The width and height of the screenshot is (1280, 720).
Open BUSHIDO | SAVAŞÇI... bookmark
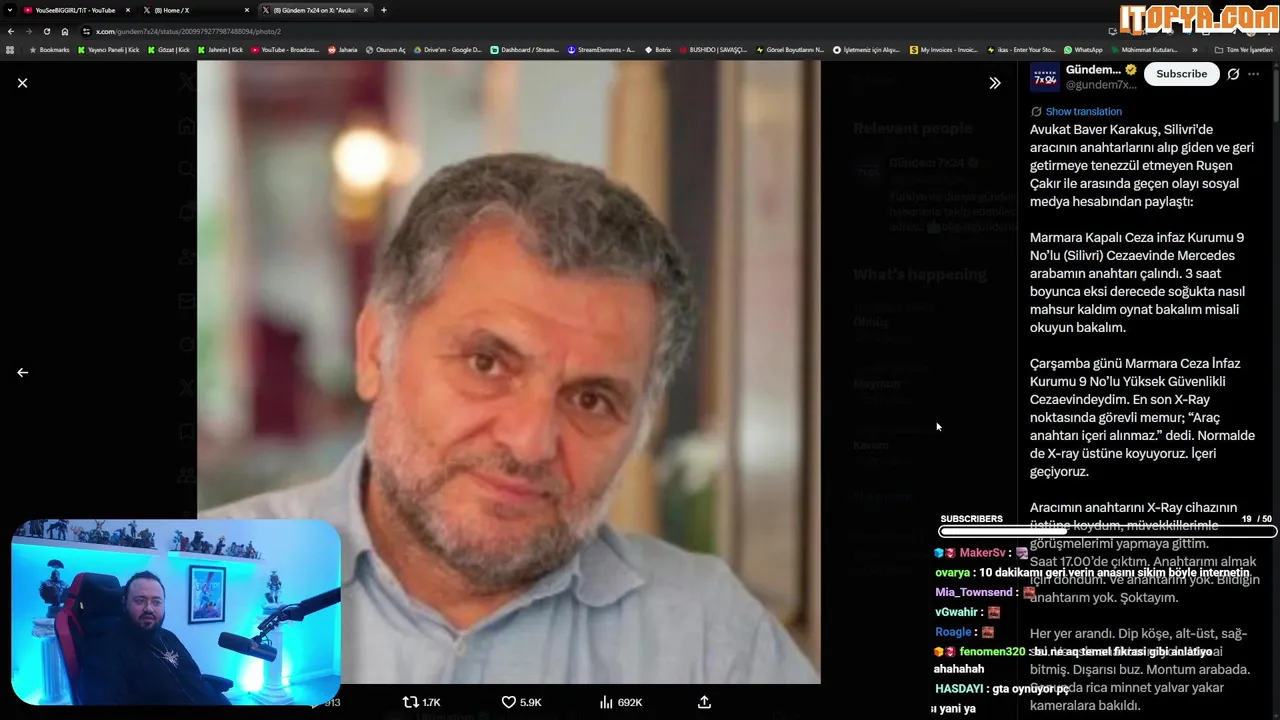713,50
